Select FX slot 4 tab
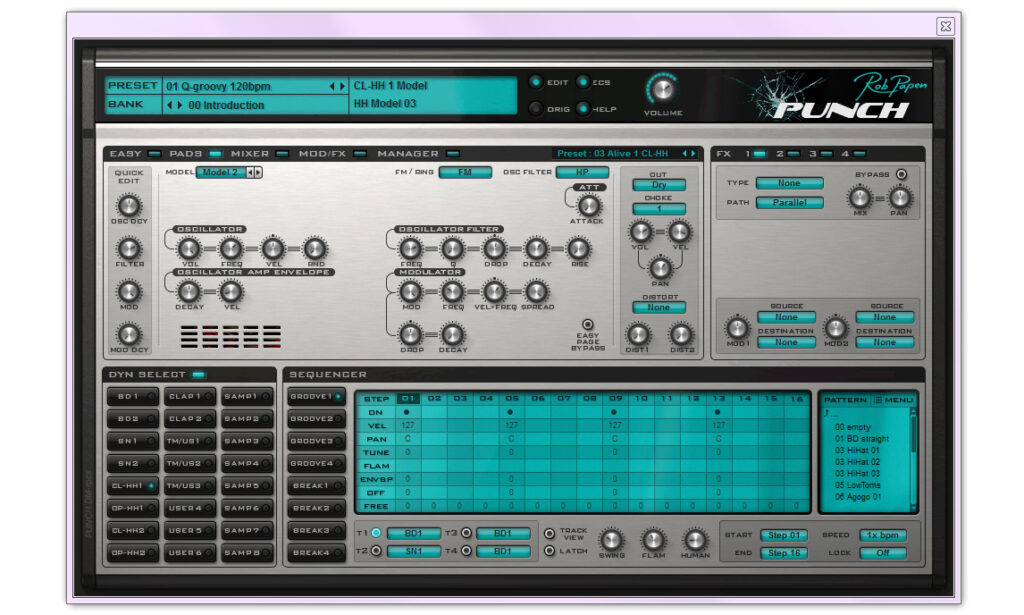The width and height of the screenshot is (1024, 615). (853, 153)
